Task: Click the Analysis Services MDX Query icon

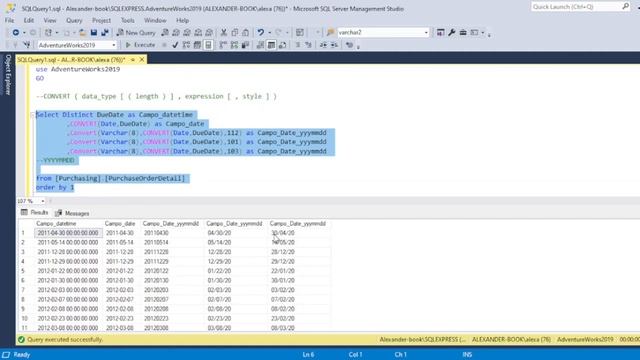Action: 176,32
